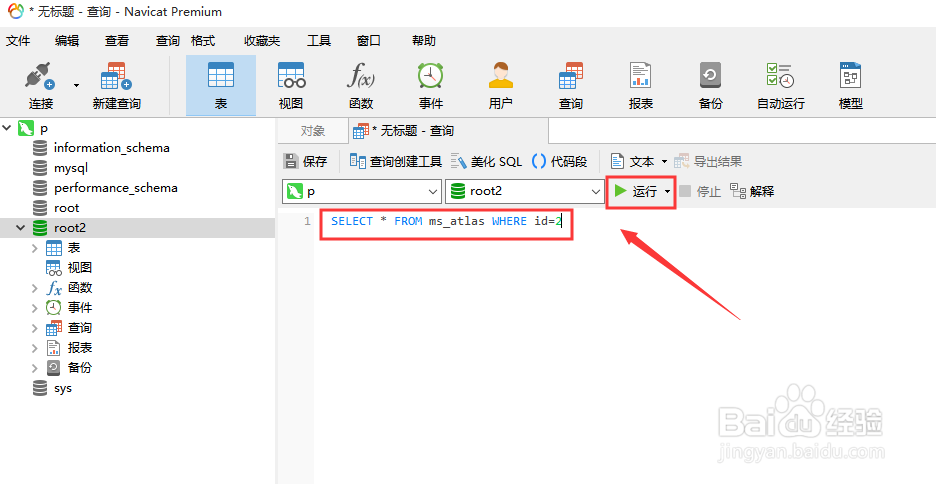936x484 pixels.
Task: Expand the 备份 node under root2
Action: (35, 368)
